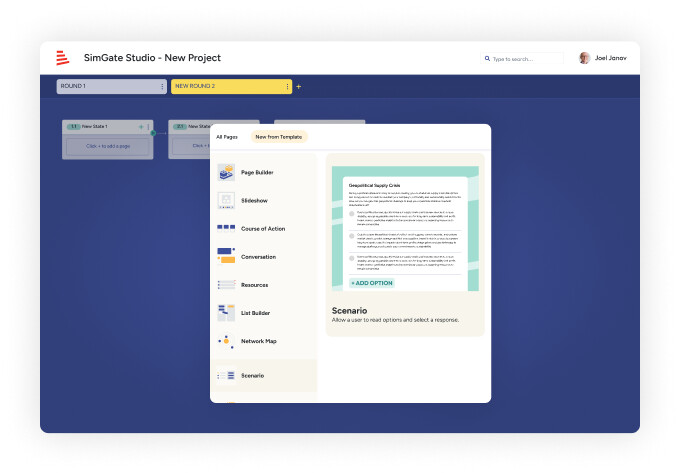
Task: Select second radio option in scenario preview
Action: click(352, 236)
